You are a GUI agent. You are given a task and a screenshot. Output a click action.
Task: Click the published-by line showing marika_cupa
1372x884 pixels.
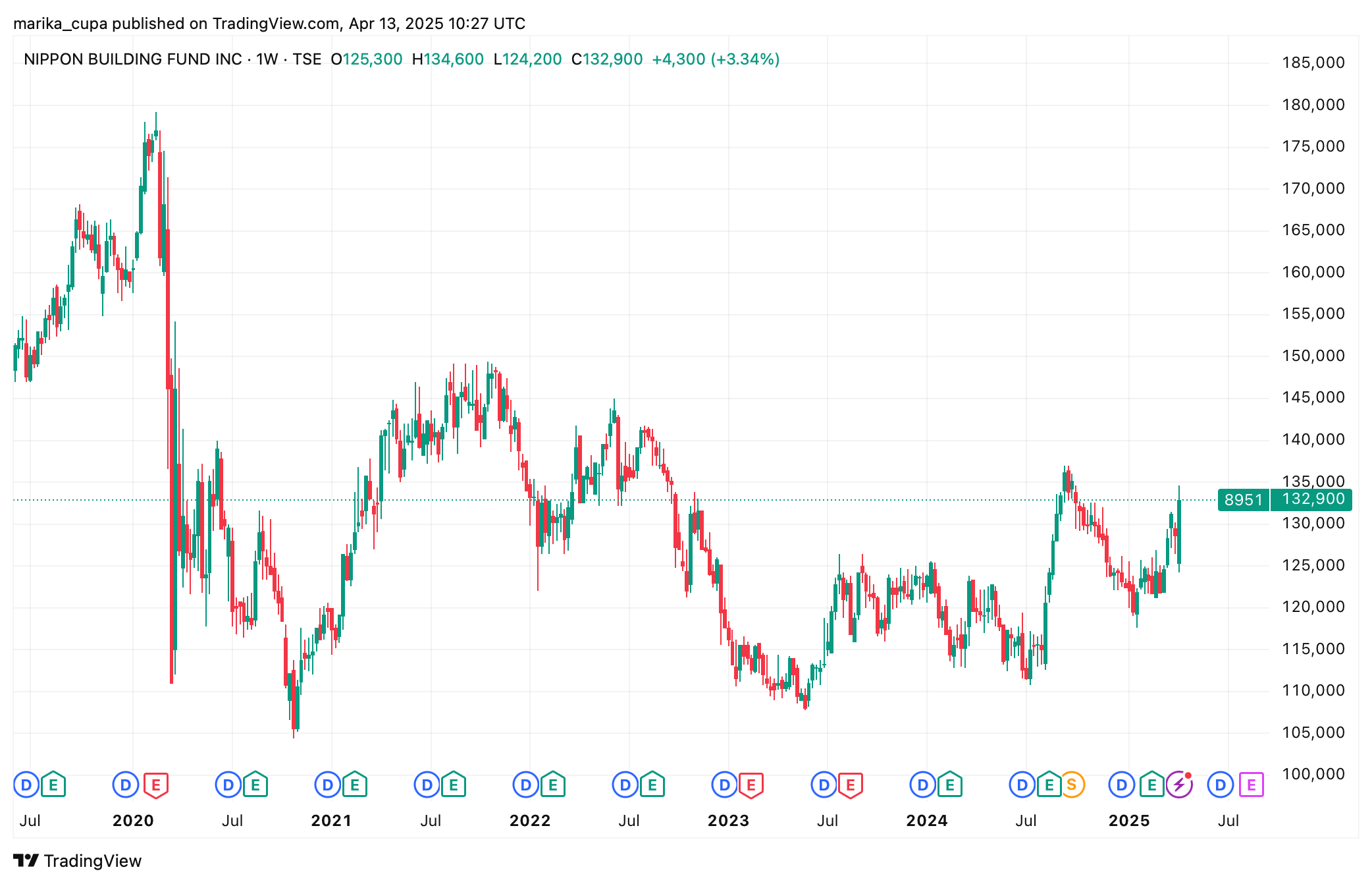pos(269,24)
